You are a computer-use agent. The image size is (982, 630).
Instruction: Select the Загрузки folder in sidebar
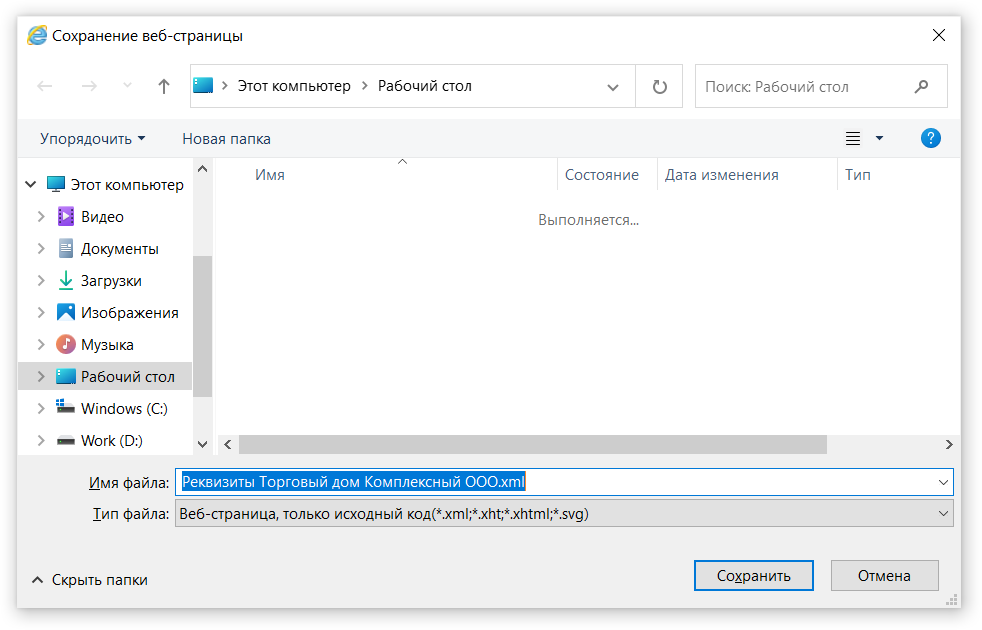(x=111, y=281)
